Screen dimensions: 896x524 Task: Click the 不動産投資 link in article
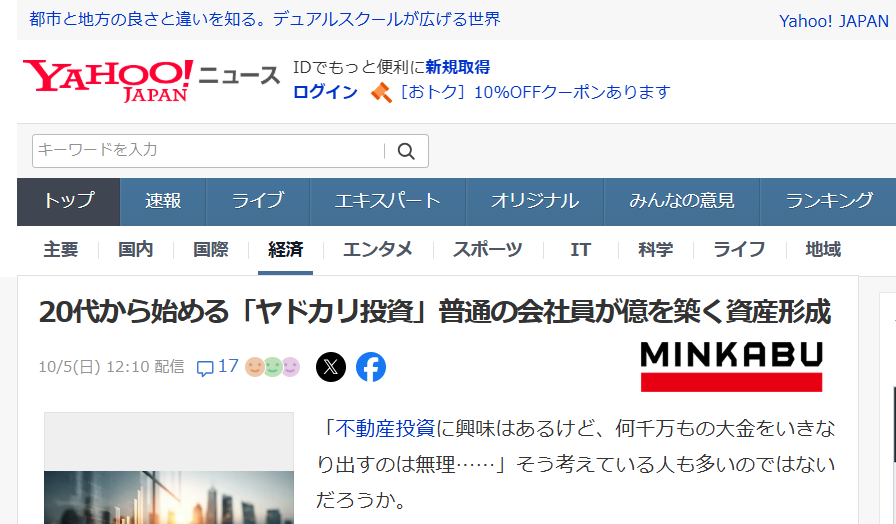coord(385,429)
